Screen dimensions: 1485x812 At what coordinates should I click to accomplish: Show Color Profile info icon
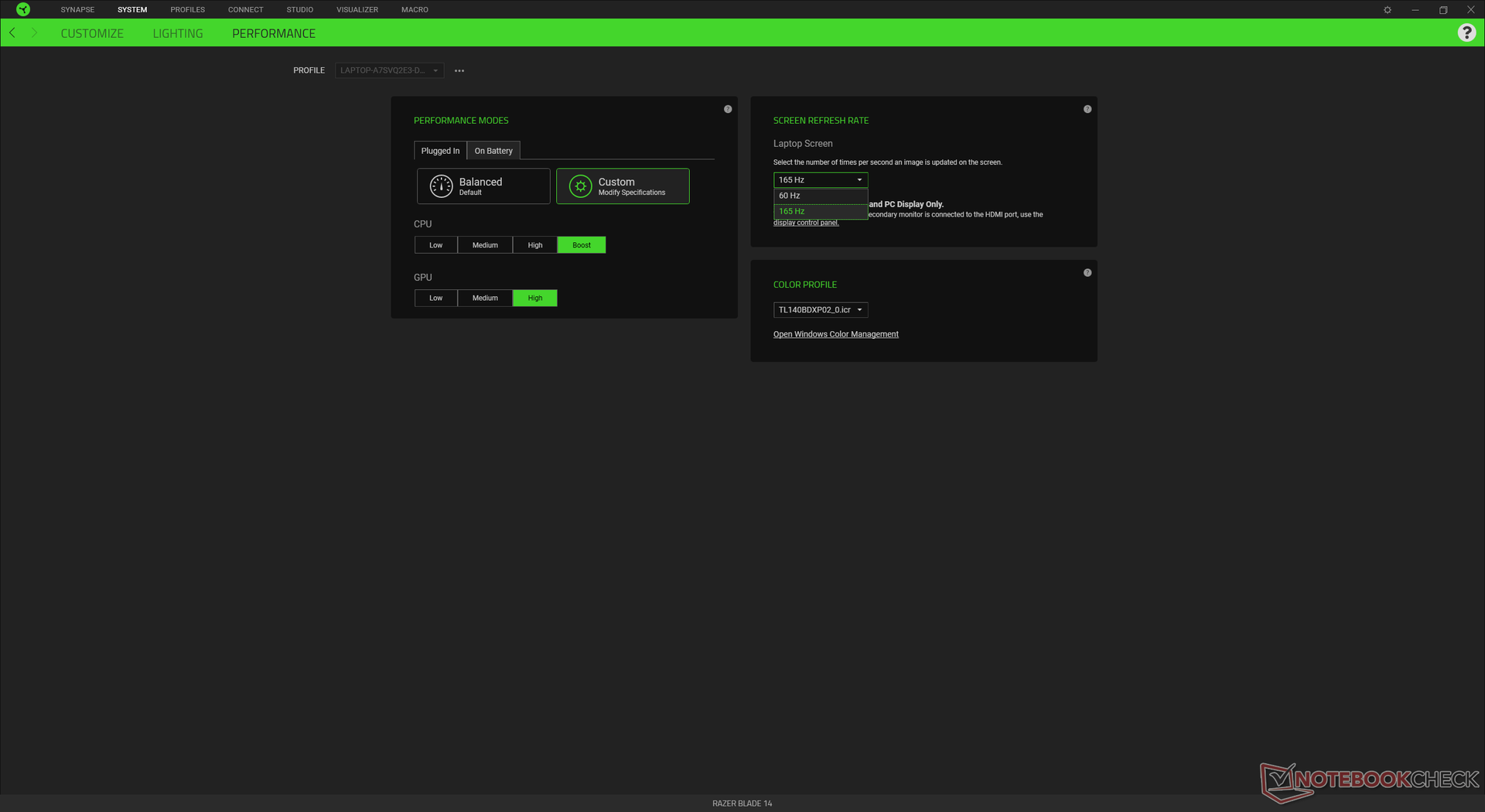(x=1087, y=273)
